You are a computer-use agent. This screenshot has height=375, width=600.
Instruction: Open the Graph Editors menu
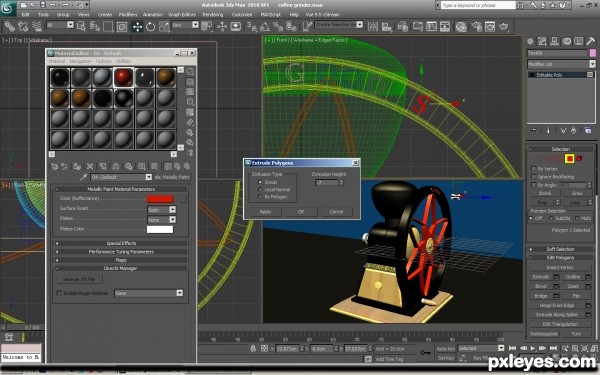pos(182,15)
